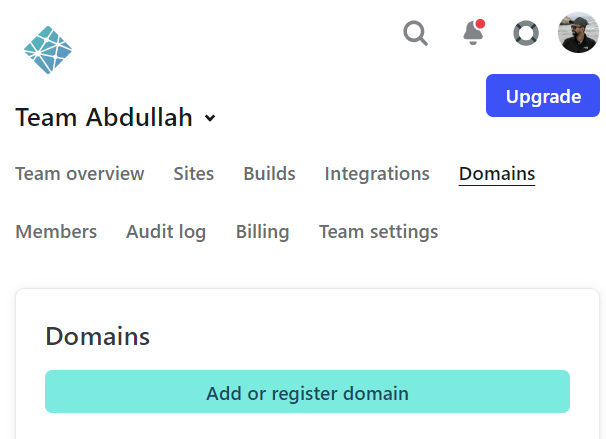
Task: Navigate to the Billing tab
Action: click(x=262, y=232)
